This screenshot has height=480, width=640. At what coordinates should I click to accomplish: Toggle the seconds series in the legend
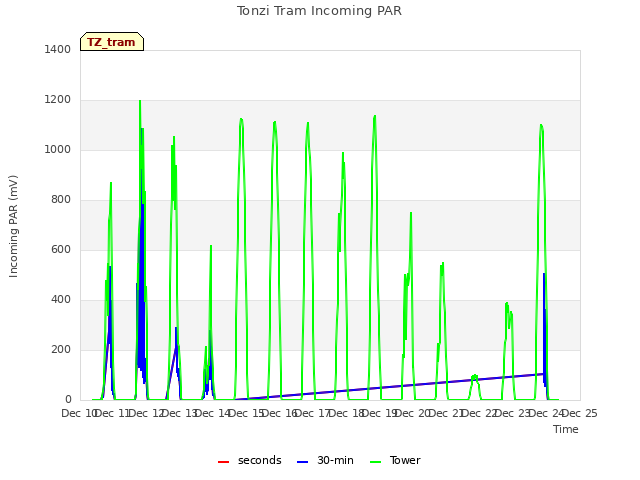pos(250,460)
